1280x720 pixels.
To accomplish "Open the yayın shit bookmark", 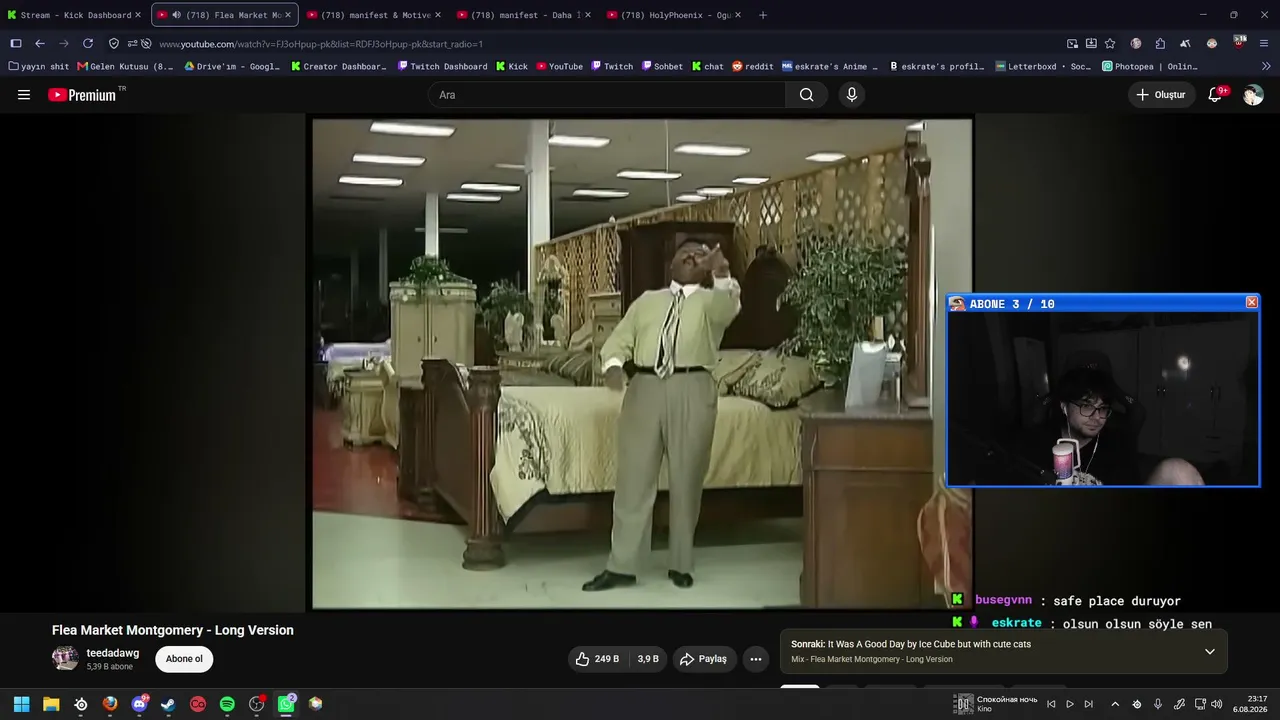I will click(x=39, y=67).
